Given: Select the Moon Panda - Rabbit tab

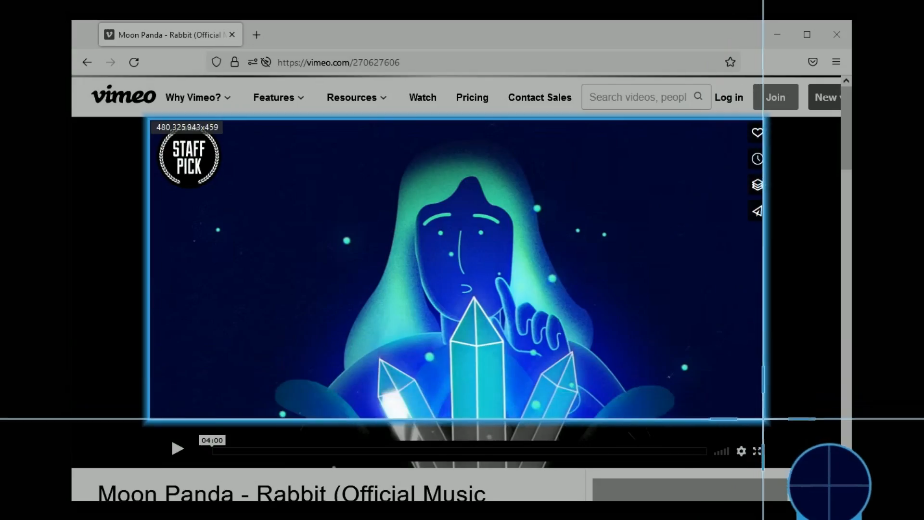Looking at the screenshot, I should point(170,35).
